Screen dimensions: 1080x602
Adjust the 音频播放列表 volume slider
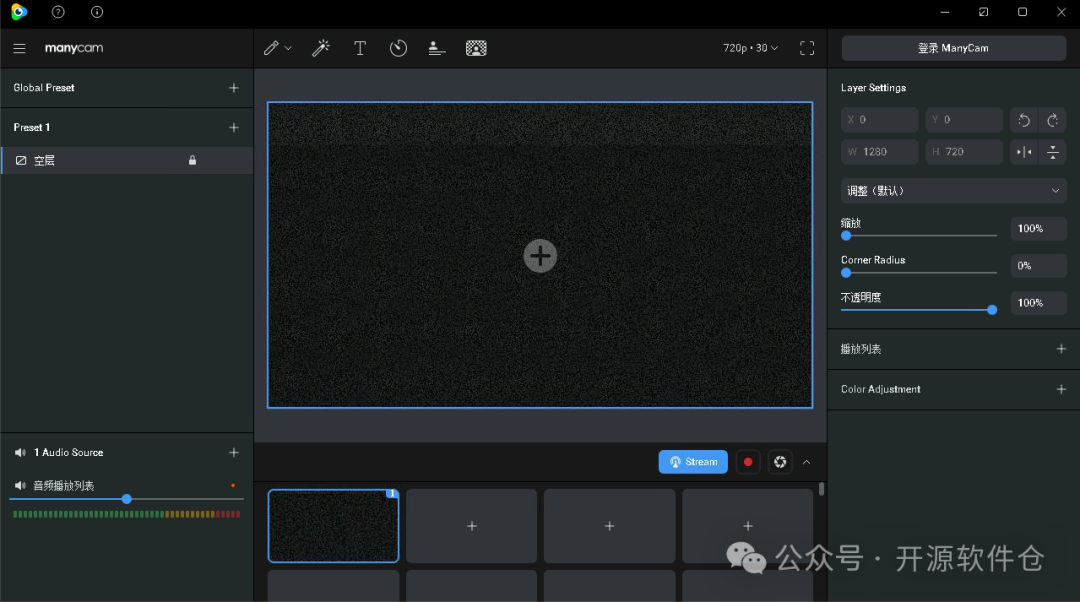pyautogui.click(x=127, y=499)
